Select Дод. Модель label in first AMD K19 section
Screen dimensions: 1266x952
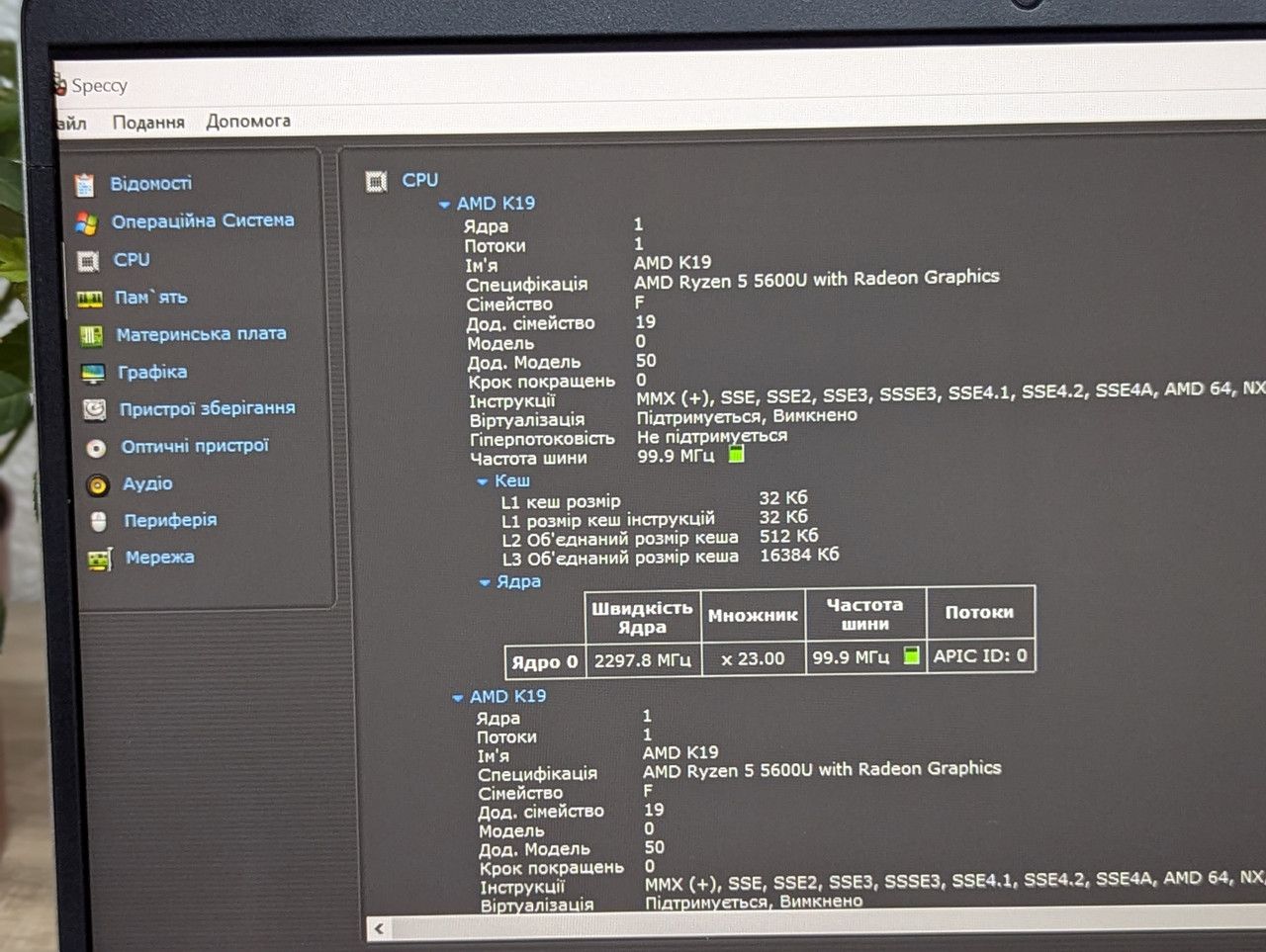click(x=524, y=363)
